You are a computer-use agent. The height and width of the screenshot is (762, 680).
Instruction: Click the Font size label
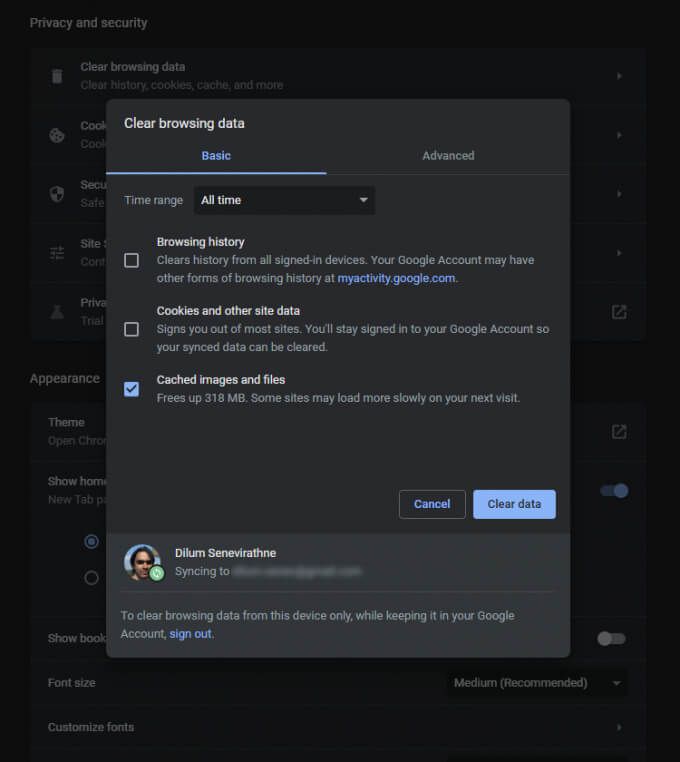tap(71, 683)
